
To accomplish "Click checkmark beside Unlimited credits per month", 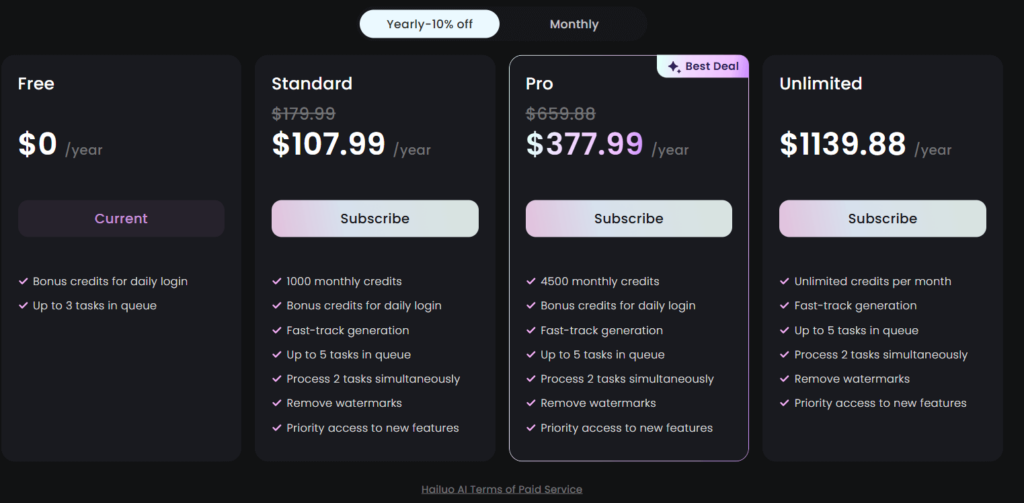I will 784,282.
